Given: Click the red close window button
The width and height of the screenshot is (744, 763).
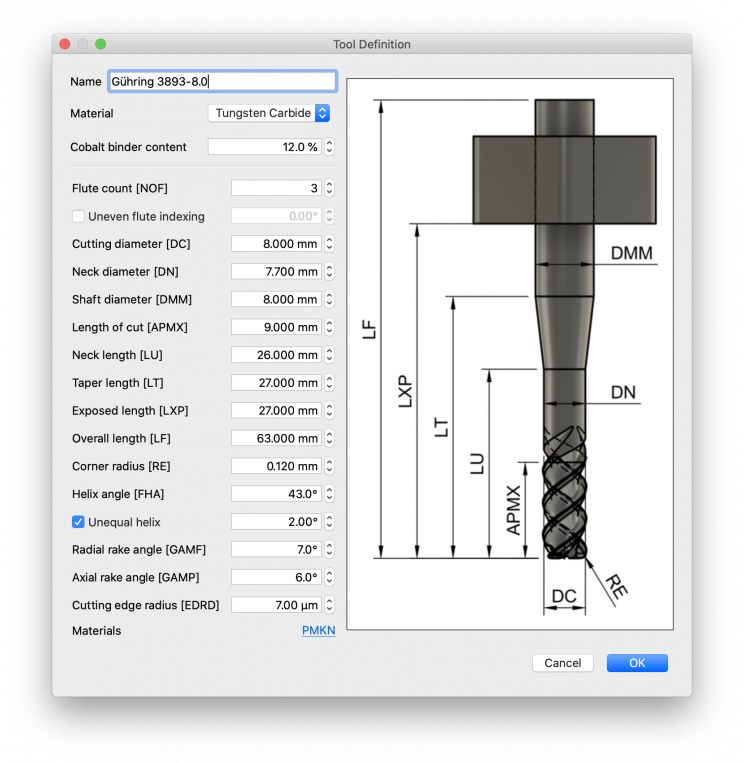Looking at the screenshot, I should pos(65,45).
